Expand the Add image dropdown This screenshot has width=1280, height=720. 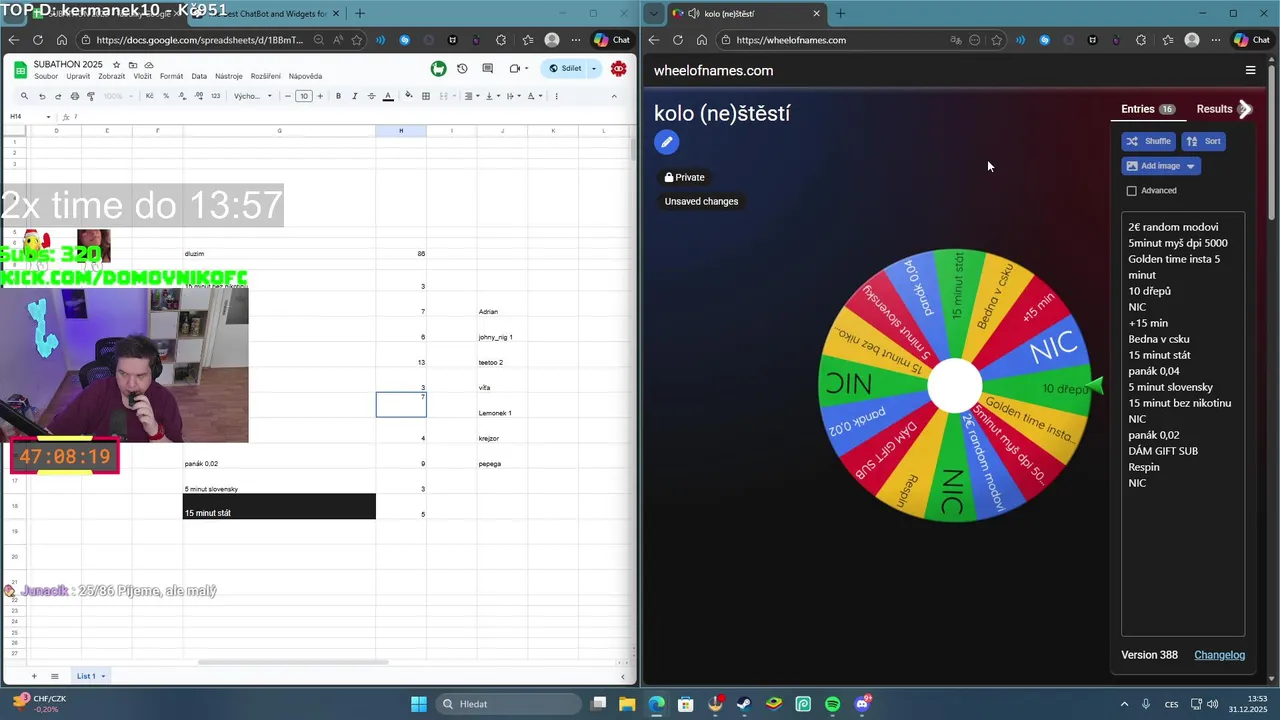(x=1190, y=166)
